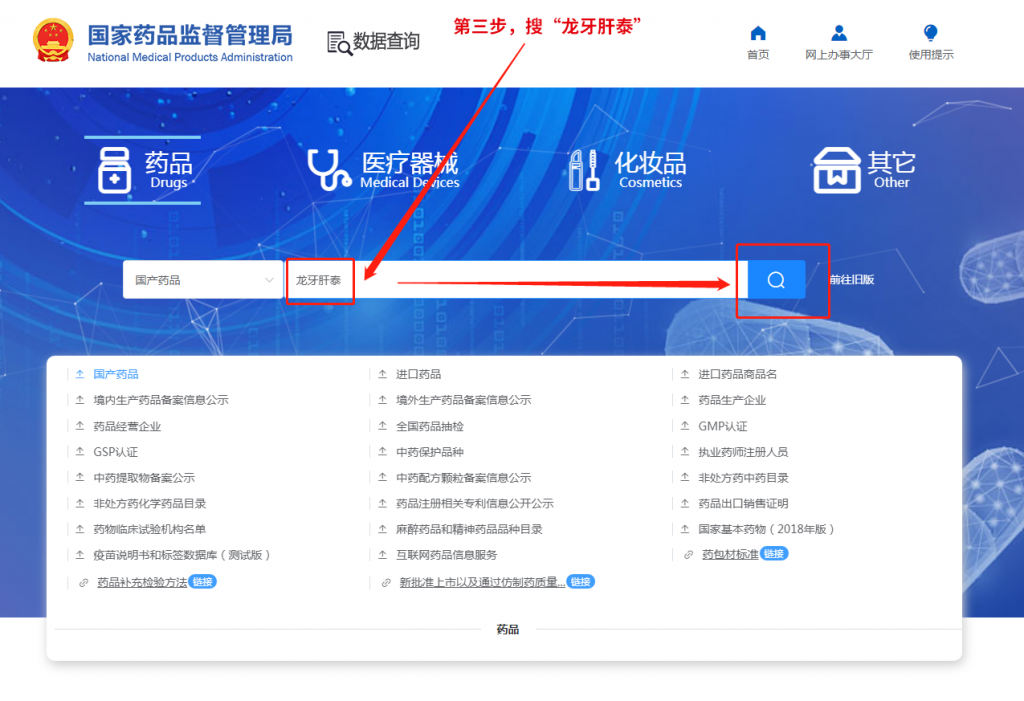Screen dimensions: 1024x701
Task: Open 网上办事大厅 person icon
Action: [839, 33]
